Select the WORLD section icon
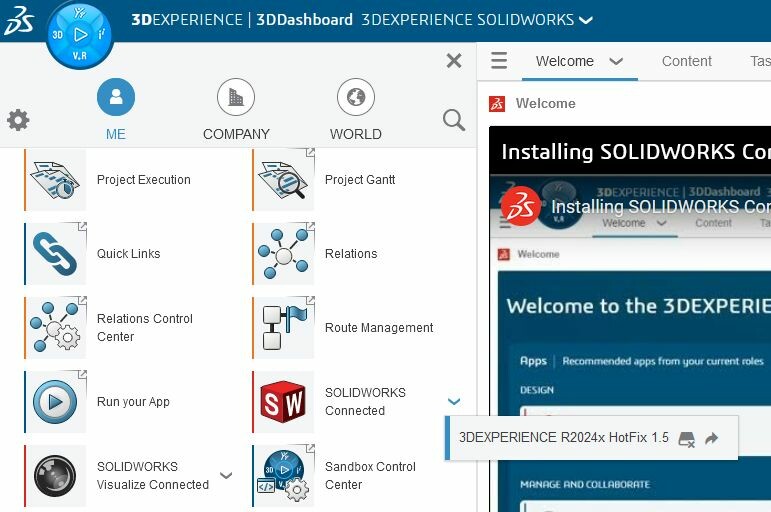Viewport: 771px width, 512px height. [356, 97]
